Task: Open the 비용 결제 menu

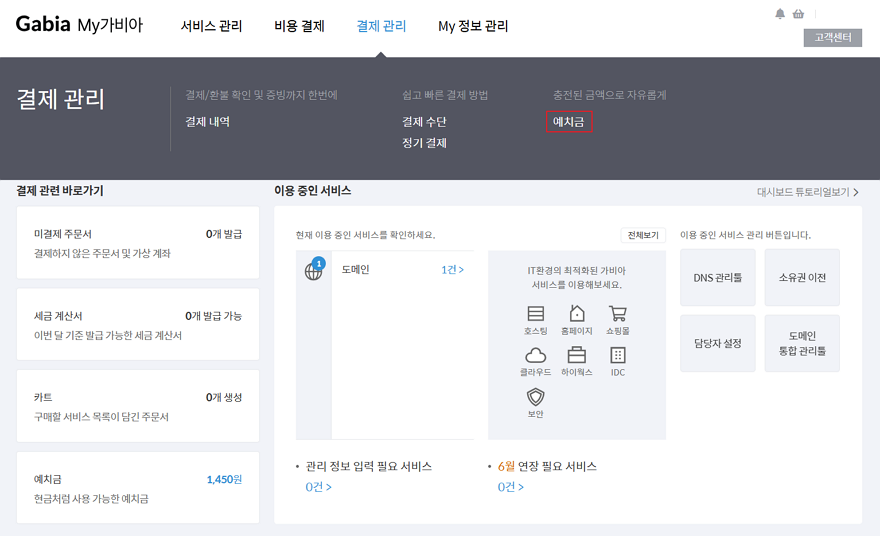Action: (299, 26)
